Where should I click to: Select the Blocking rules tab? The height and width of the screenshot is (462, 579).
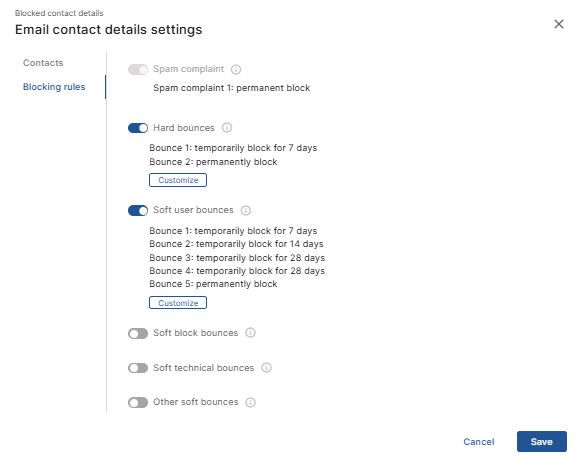pos(54,87)
